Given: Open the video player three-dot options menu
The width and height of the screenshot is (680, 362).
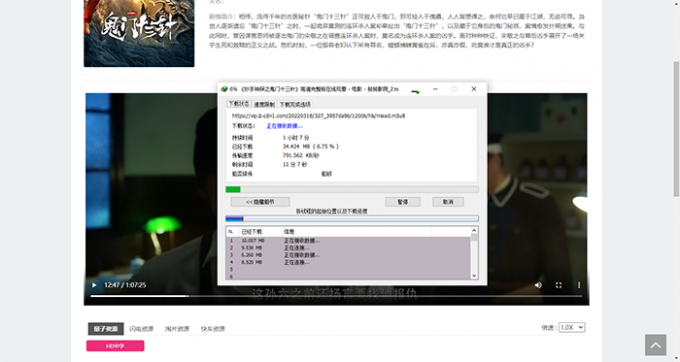Looking at the screenshot, I should point(579,285).
